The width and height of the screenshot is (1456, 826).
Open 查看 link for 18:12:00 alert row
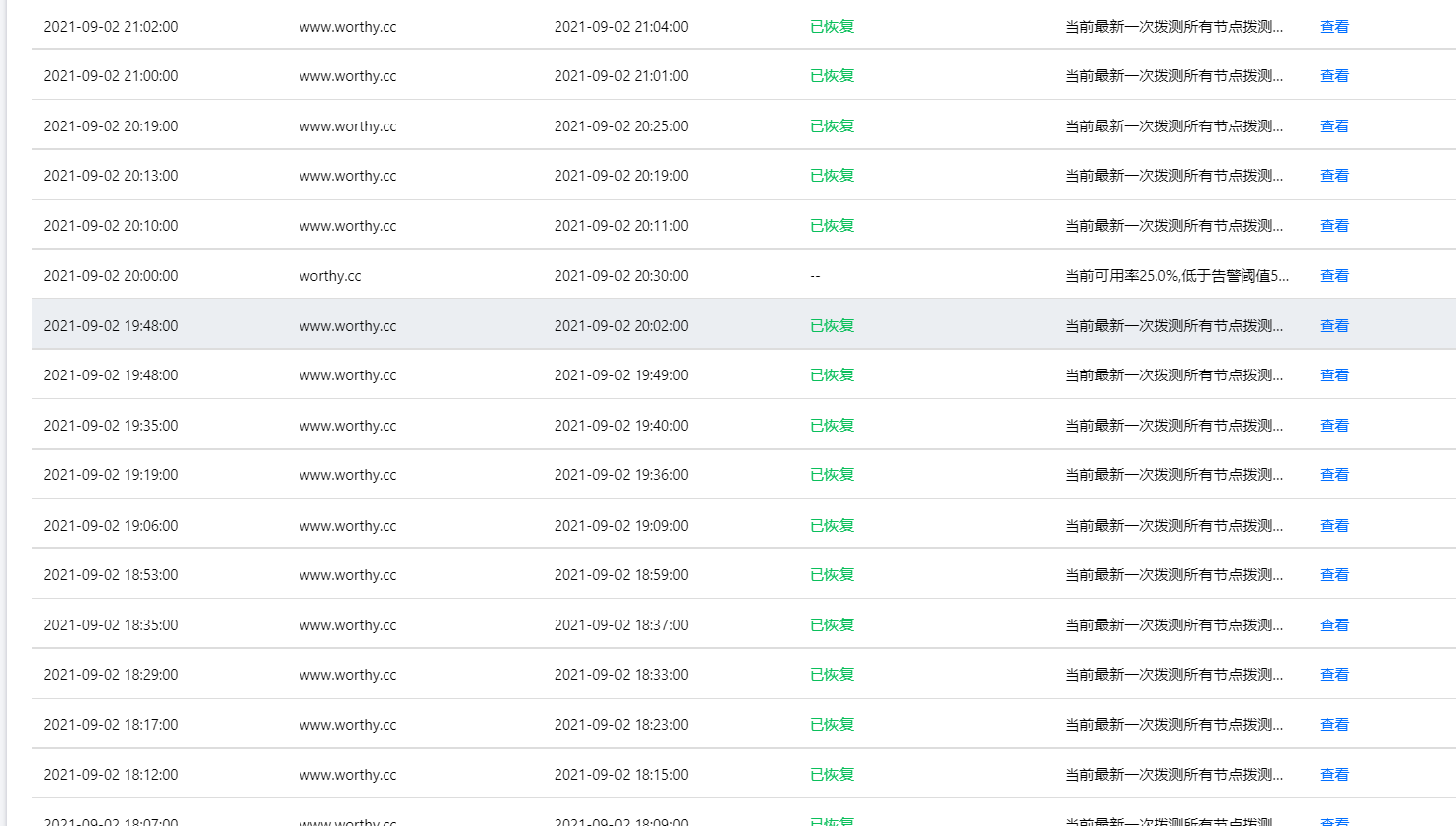(x=1334, y=775)
